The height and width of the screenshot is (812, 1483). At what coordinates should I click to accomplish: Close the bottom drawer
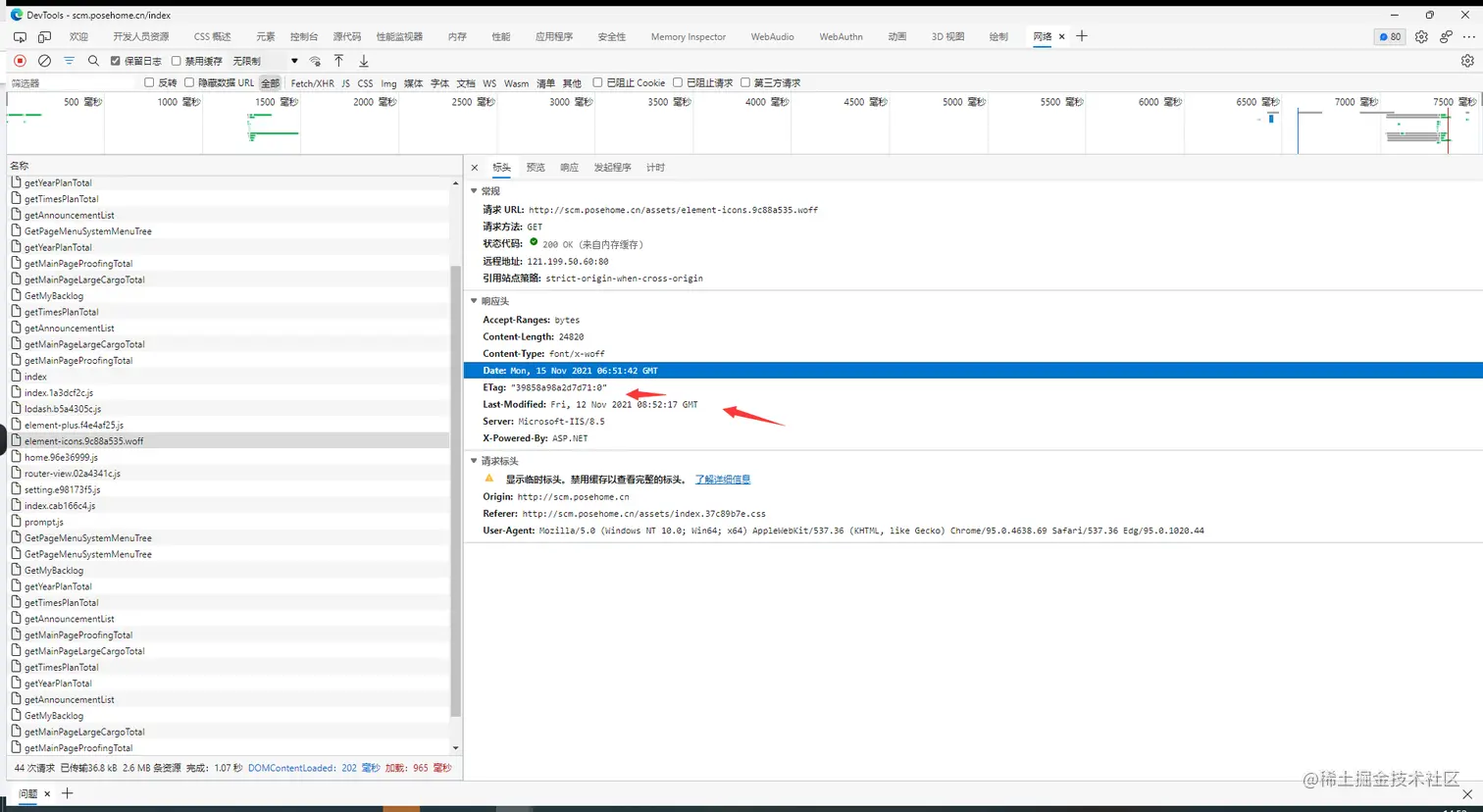tap(1467, 793)
